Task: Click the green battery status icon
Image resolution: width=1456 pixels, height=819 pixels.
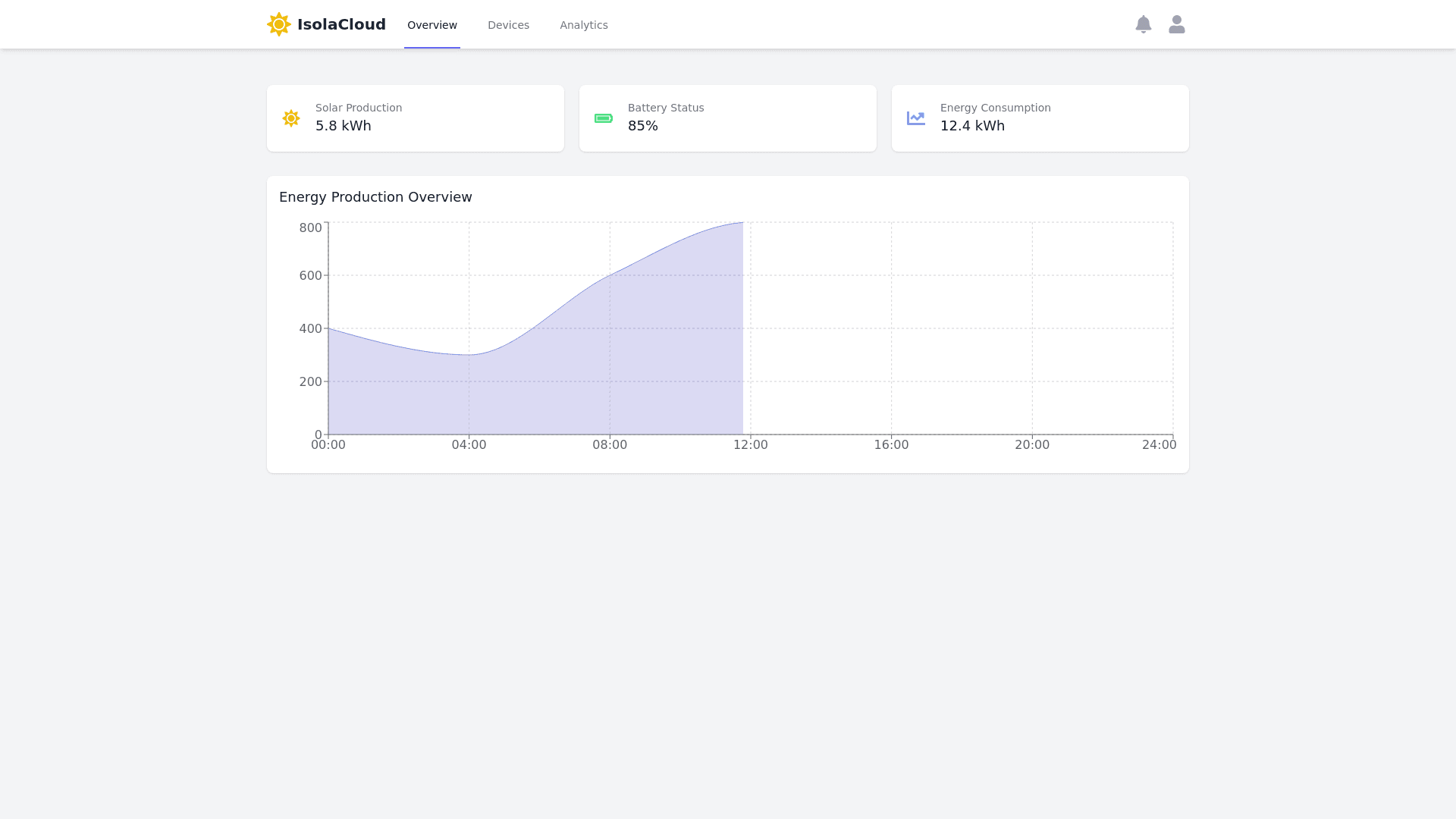Action: point(604,118)
